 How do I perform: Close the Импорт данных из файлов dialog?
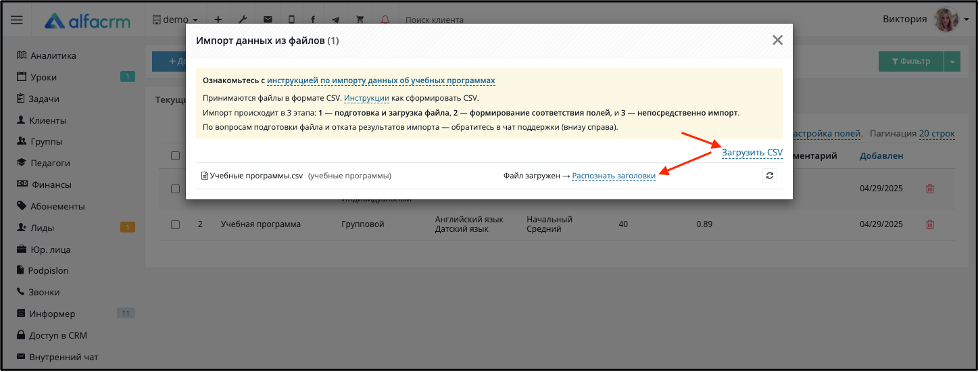777,41
